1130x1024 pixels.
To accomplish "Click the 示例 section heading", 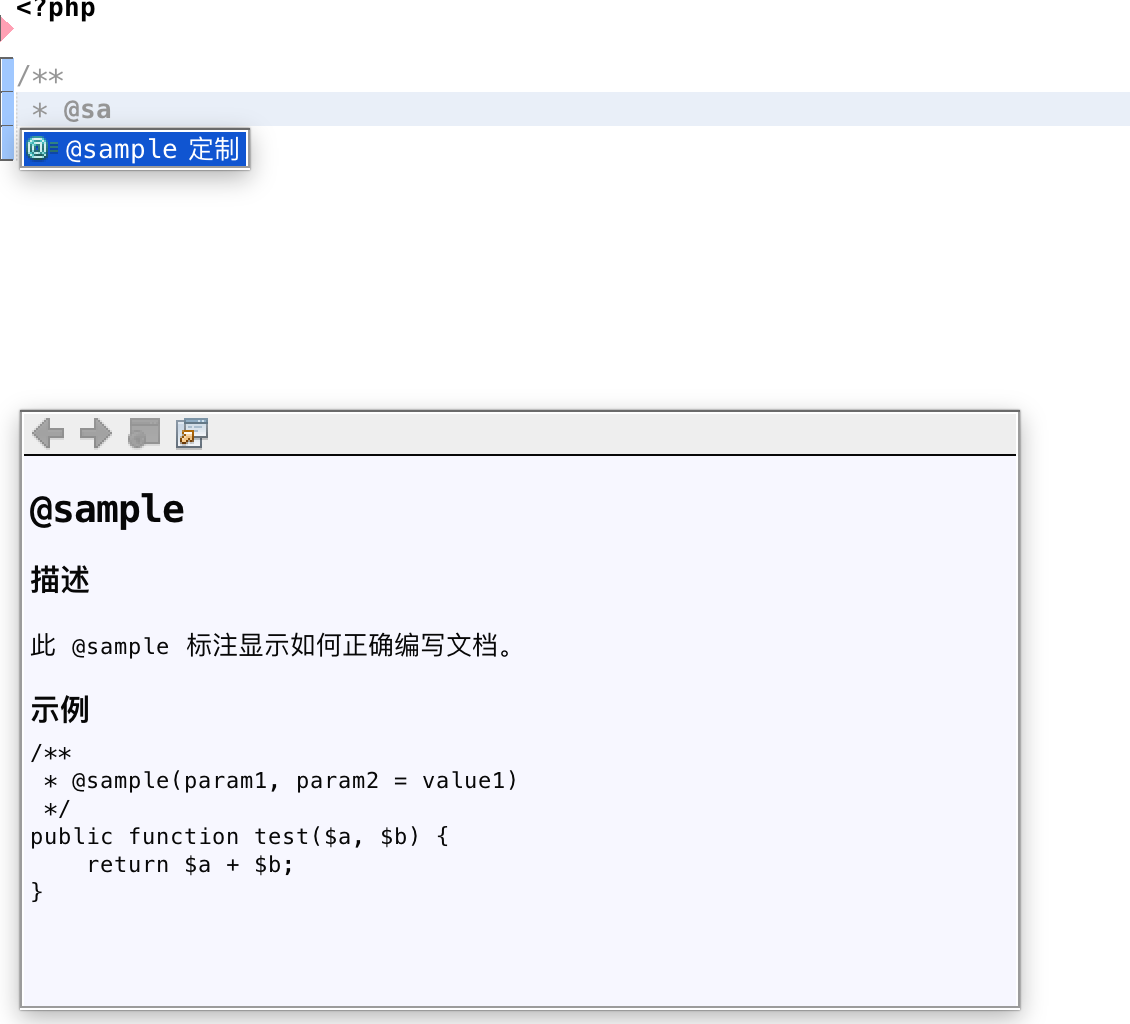I will 59,709.
